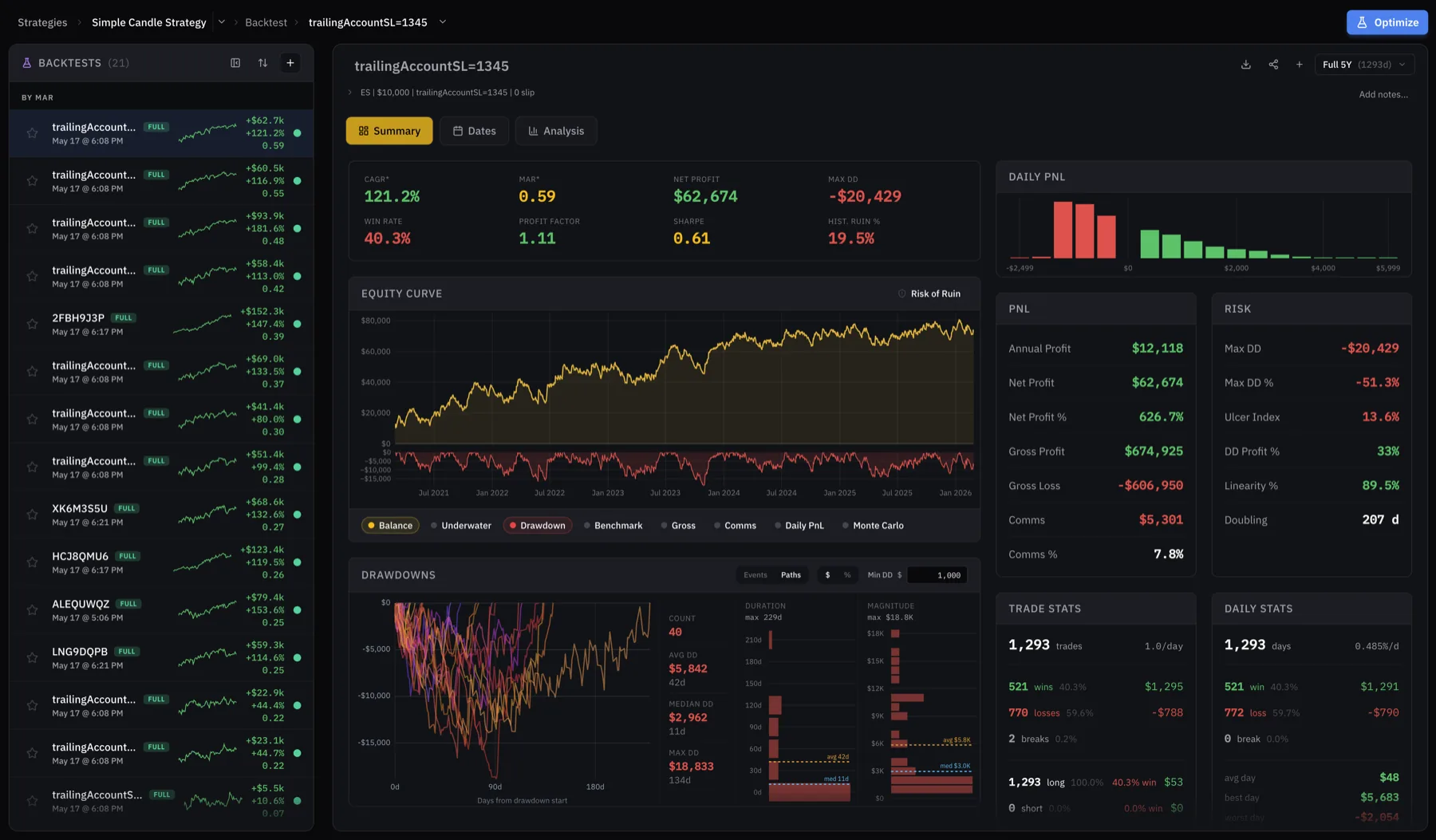
Task: Click the Optimize button
Action: click(1387, 22)
